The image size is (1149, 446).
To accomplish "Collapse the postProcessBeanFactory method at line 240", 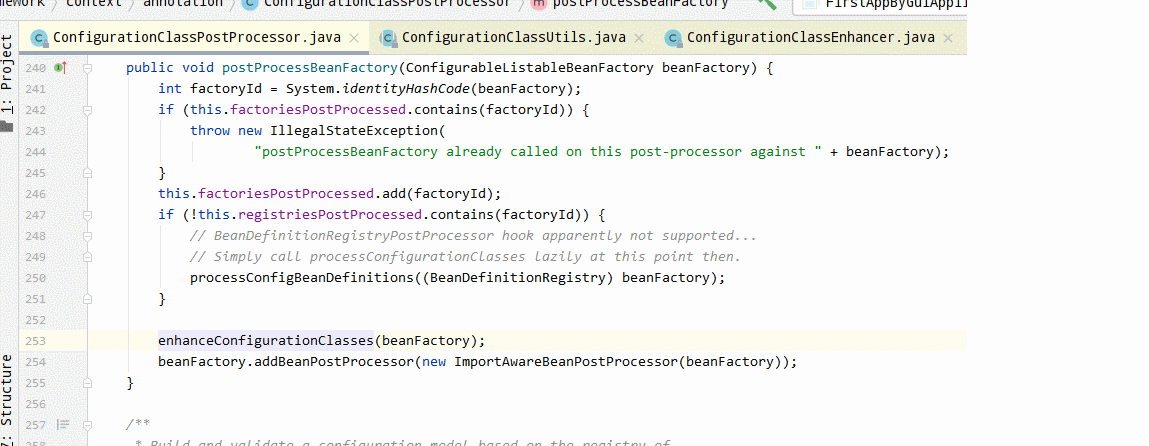I will [89, 68].
